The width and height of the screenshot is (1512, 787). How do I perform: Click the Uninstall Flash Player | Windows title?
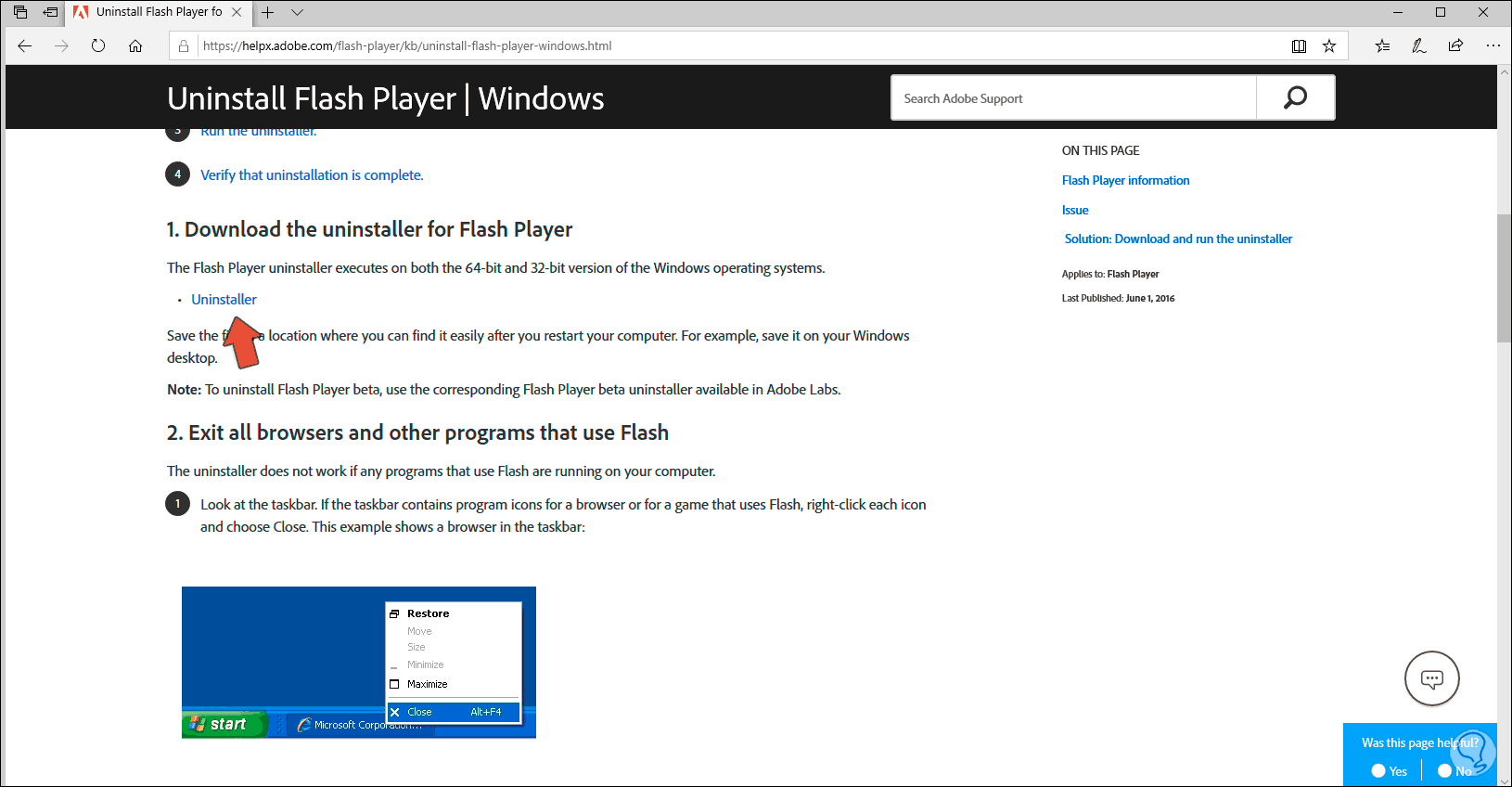(x=385, y=98)
